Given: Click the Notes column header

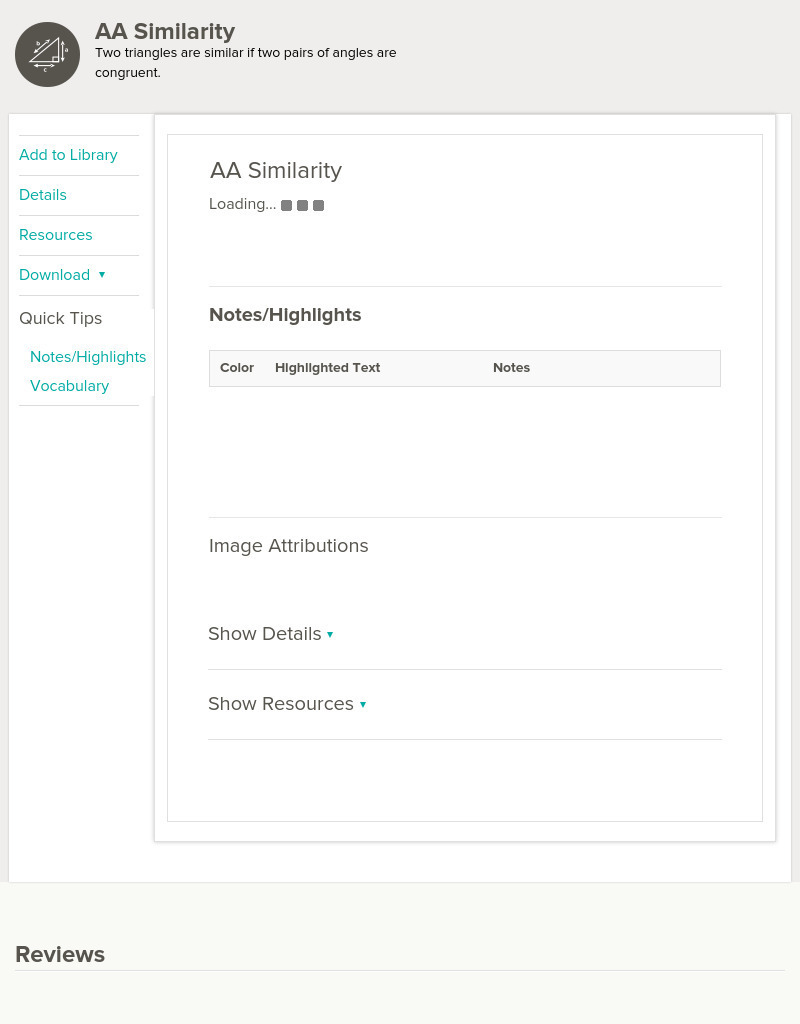Looking at the screenshot, I should click(511, 368).
